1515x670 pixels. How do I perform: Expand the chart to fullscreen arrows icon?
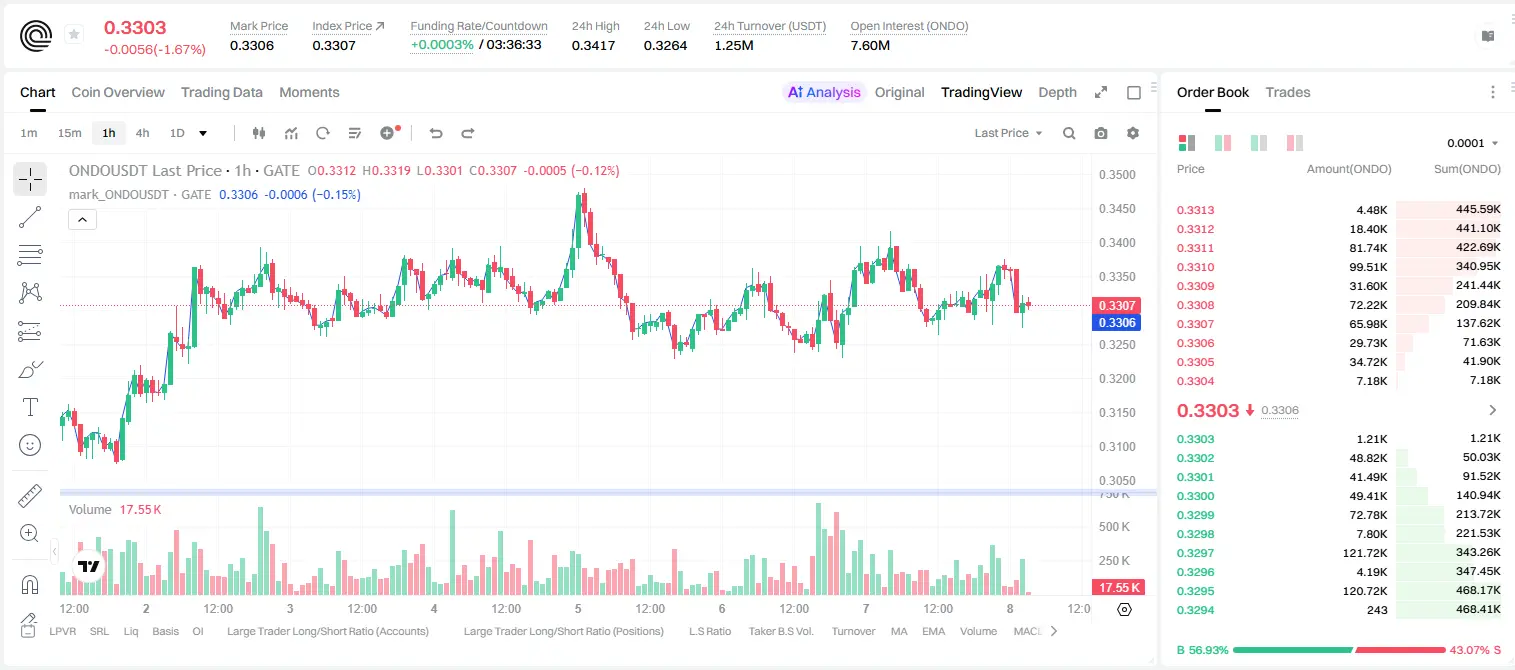[x=1101, y=92]
